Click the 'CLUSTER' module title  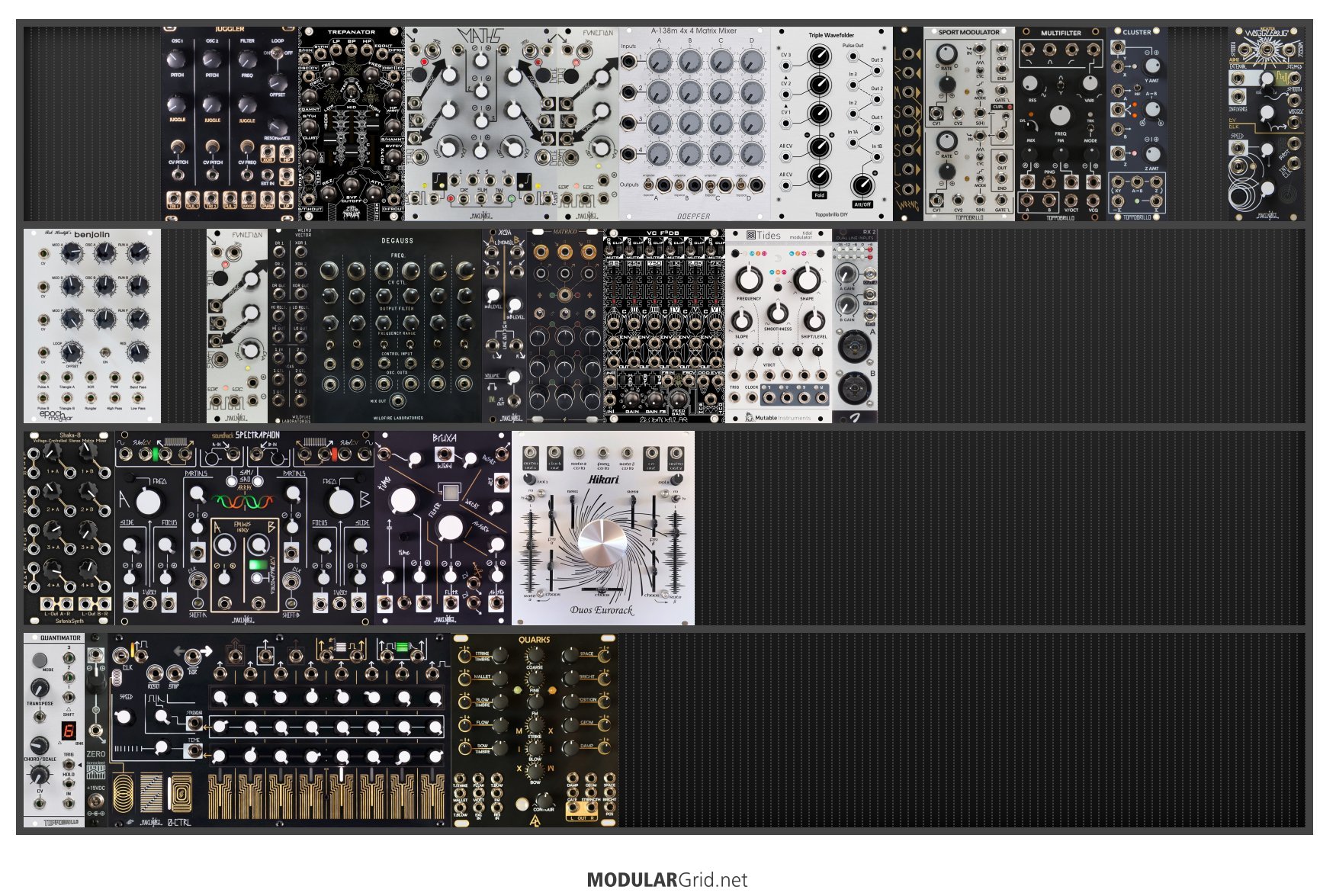click(x=1136, y=32)
